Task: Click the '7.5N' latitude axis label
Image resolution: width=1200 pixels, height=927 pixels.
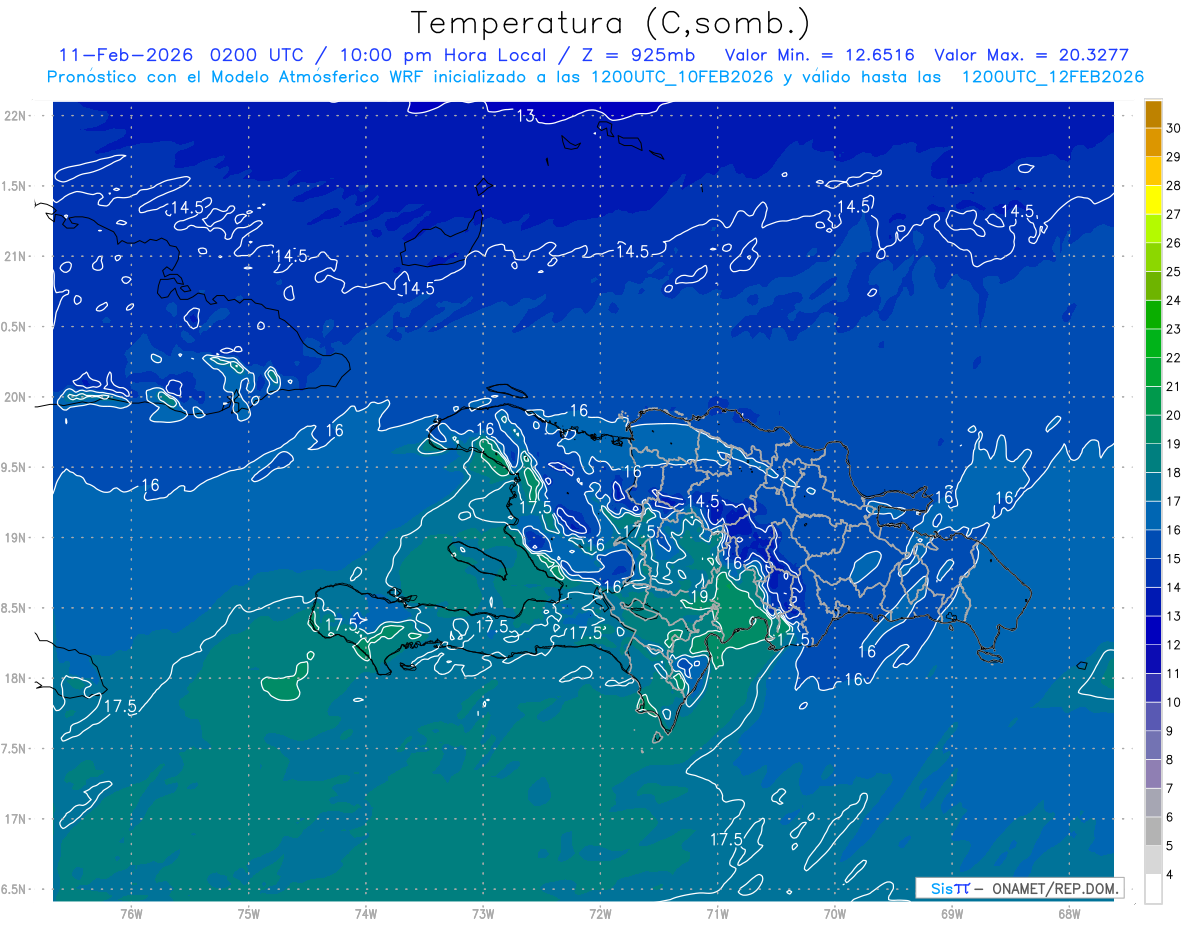Action: [15, 748]
